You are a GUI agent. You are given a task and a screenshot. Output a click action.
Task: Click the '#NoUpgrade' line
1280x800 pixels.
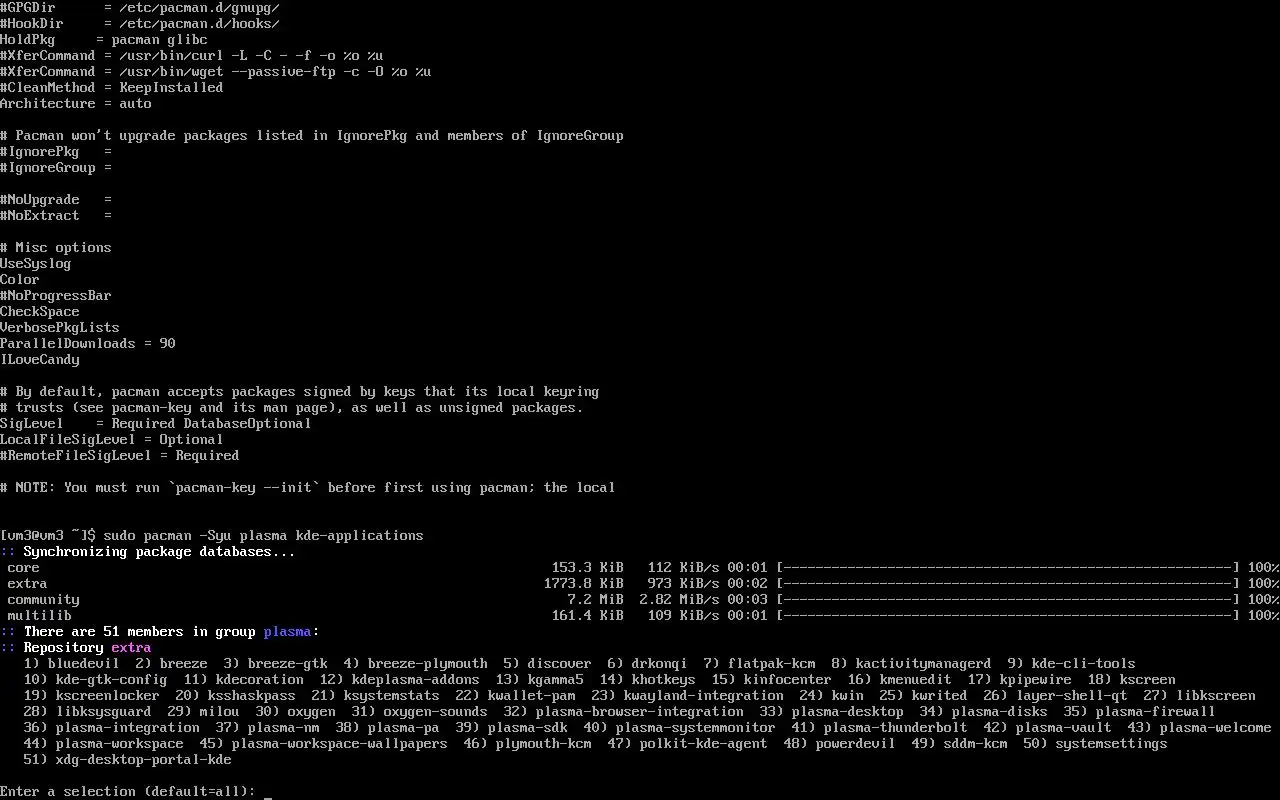[56, 200]
